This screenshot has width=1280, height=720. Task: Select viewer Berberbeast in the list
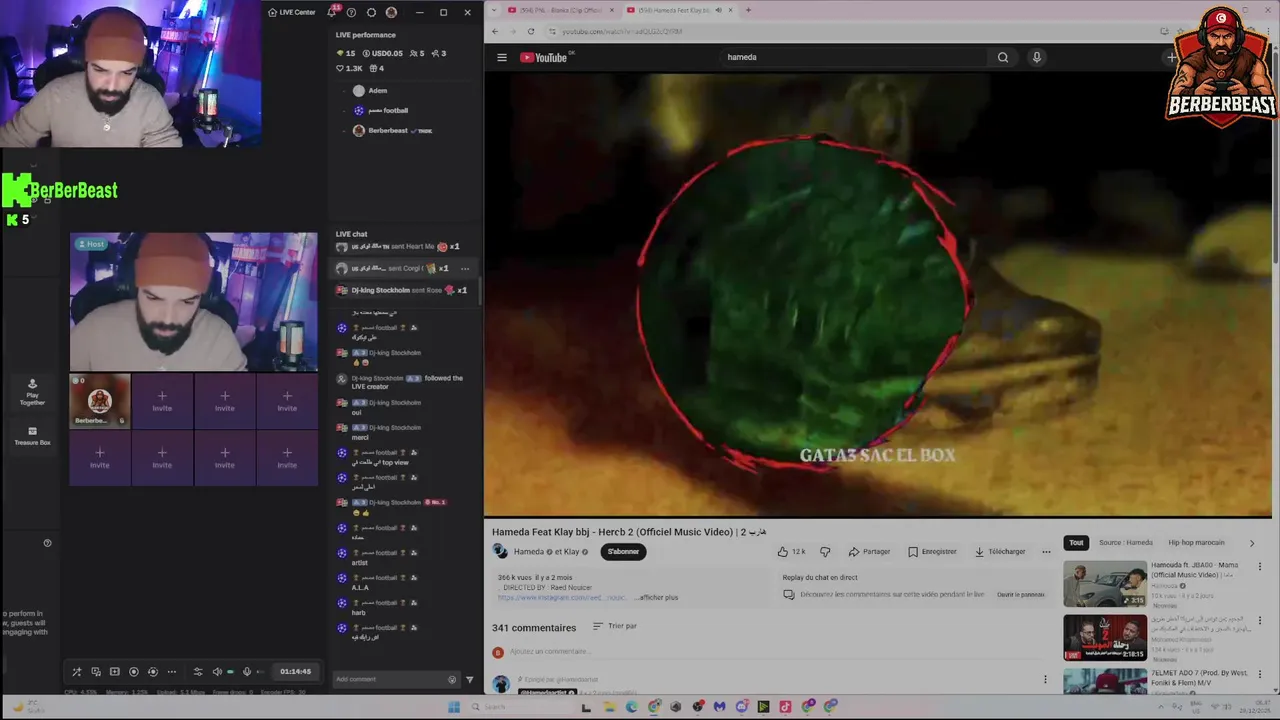coord(392,131)
